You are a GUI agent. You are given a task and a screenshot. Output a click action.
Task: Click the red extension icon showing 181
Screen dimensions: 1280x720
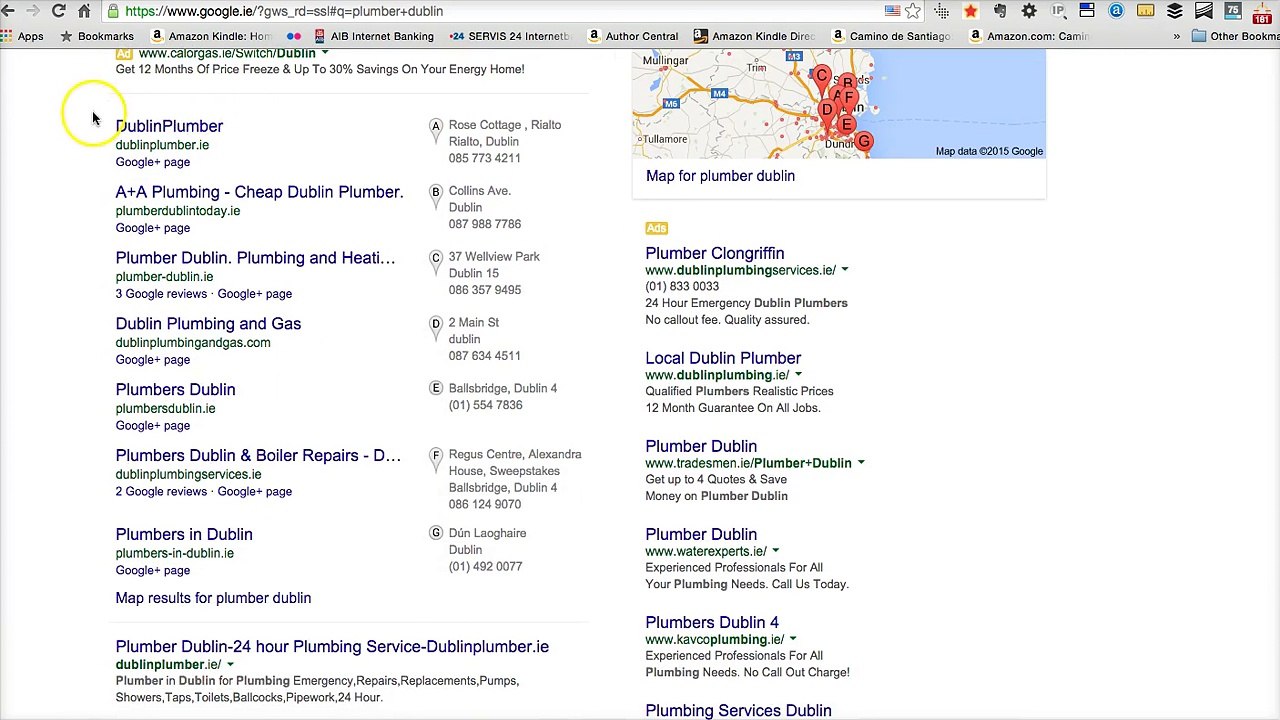click(1262, 11)
